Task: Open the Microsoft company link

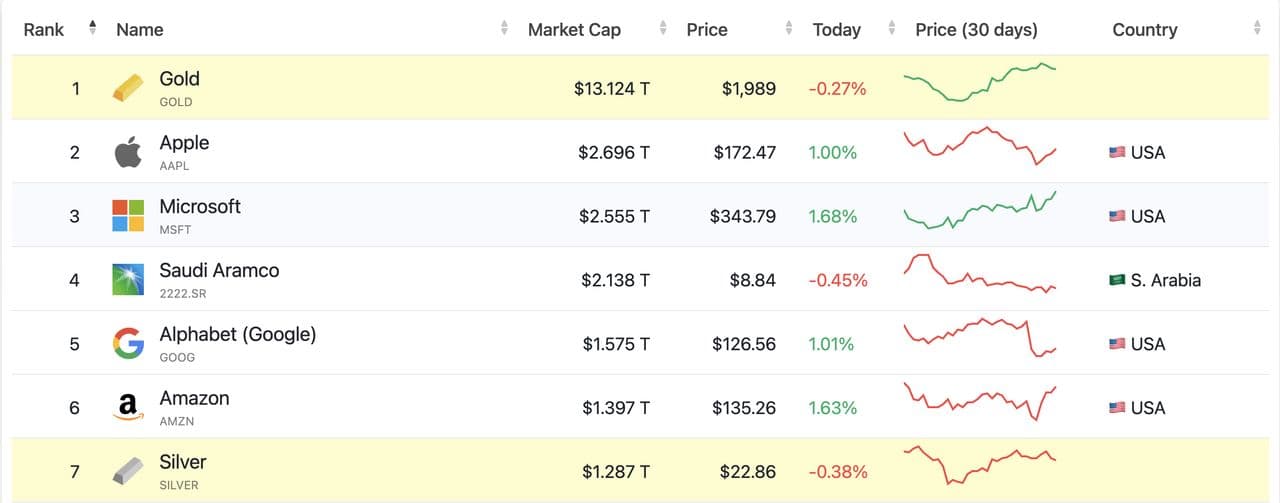Action: 200,207
